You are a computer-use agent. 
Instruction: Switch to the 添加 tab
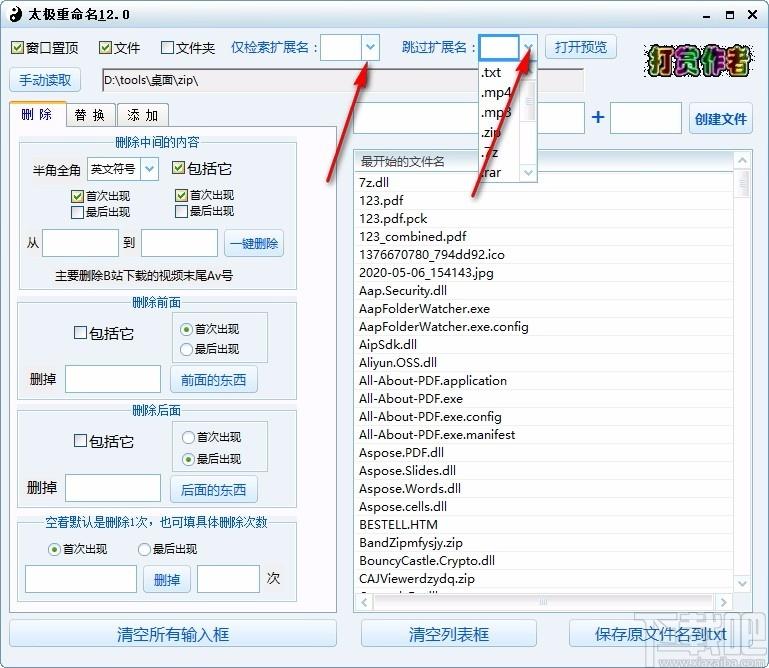143,115
